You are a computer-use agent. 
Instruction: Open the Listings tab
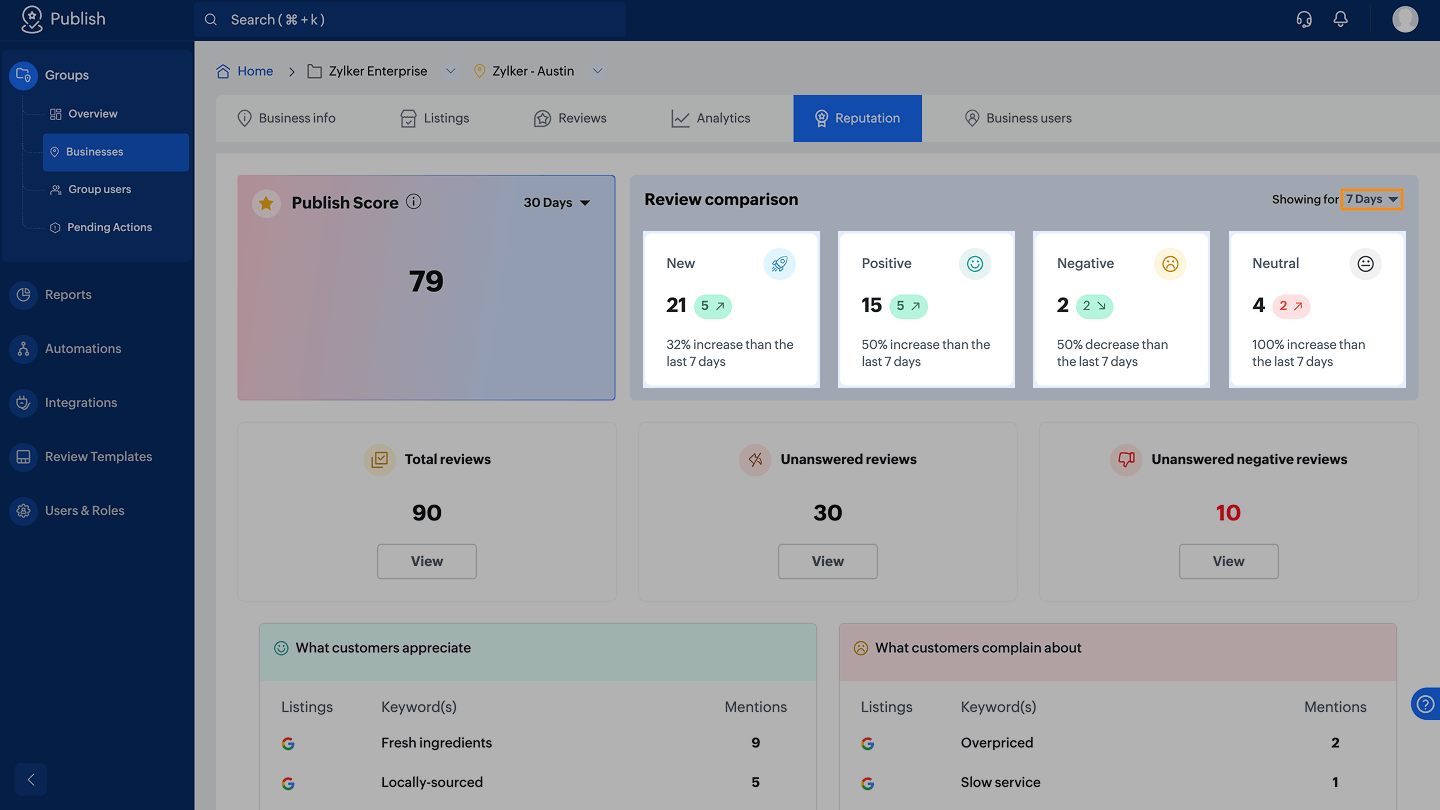435,118
